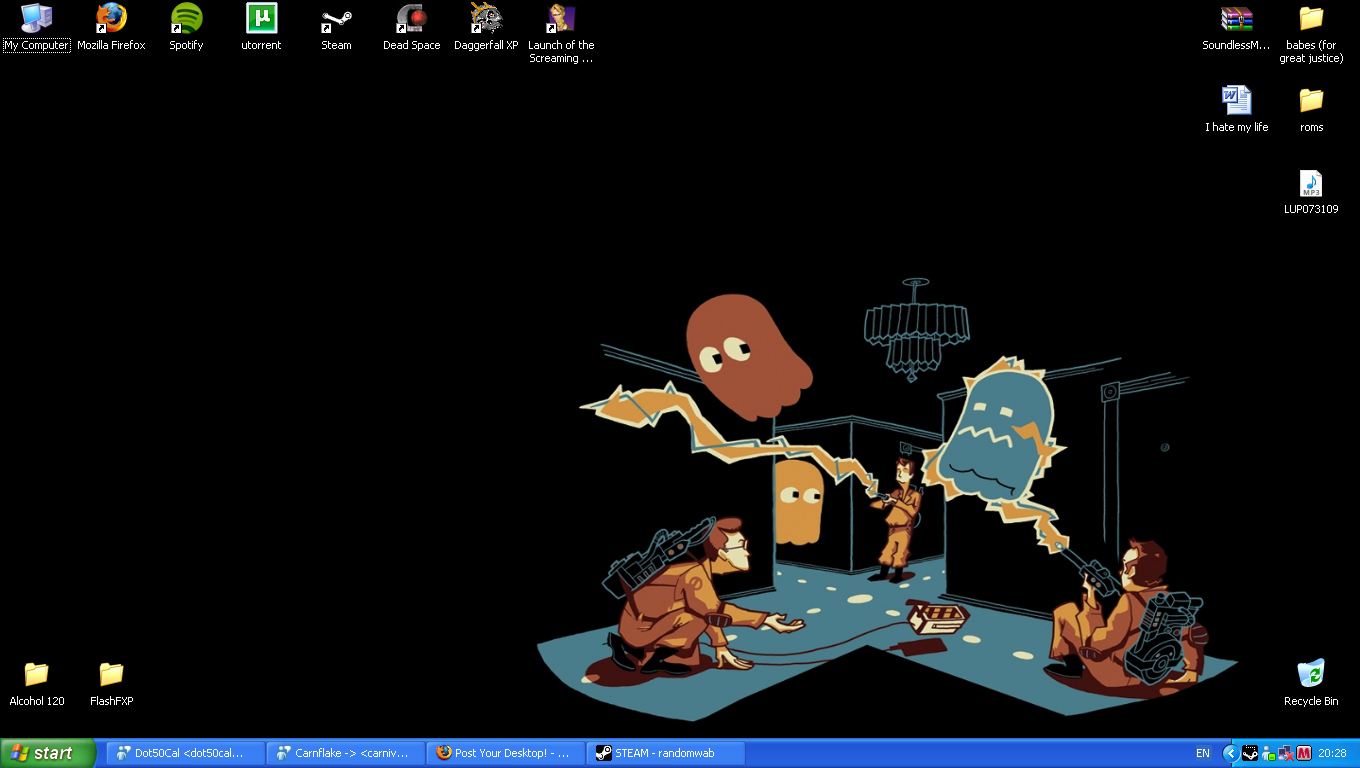1360x768 pixels.
Task: Expand hidden system tray icons
Action: click(x=1230, y=753)
